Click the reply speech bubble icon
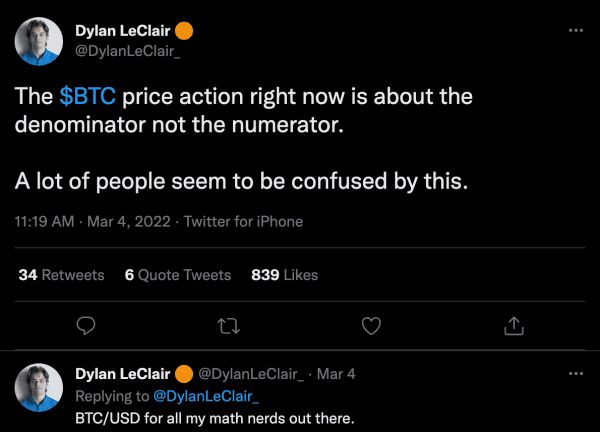The image size is (600, 432). point(86,325)
